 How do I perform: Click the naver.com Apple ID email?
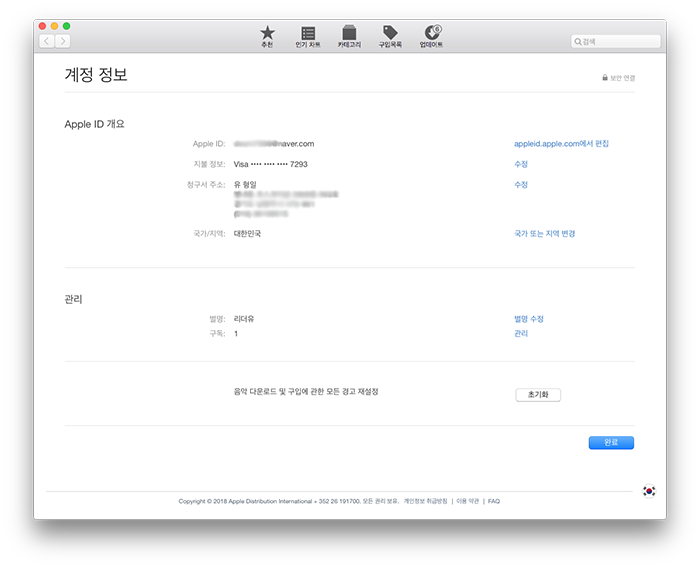274,143
